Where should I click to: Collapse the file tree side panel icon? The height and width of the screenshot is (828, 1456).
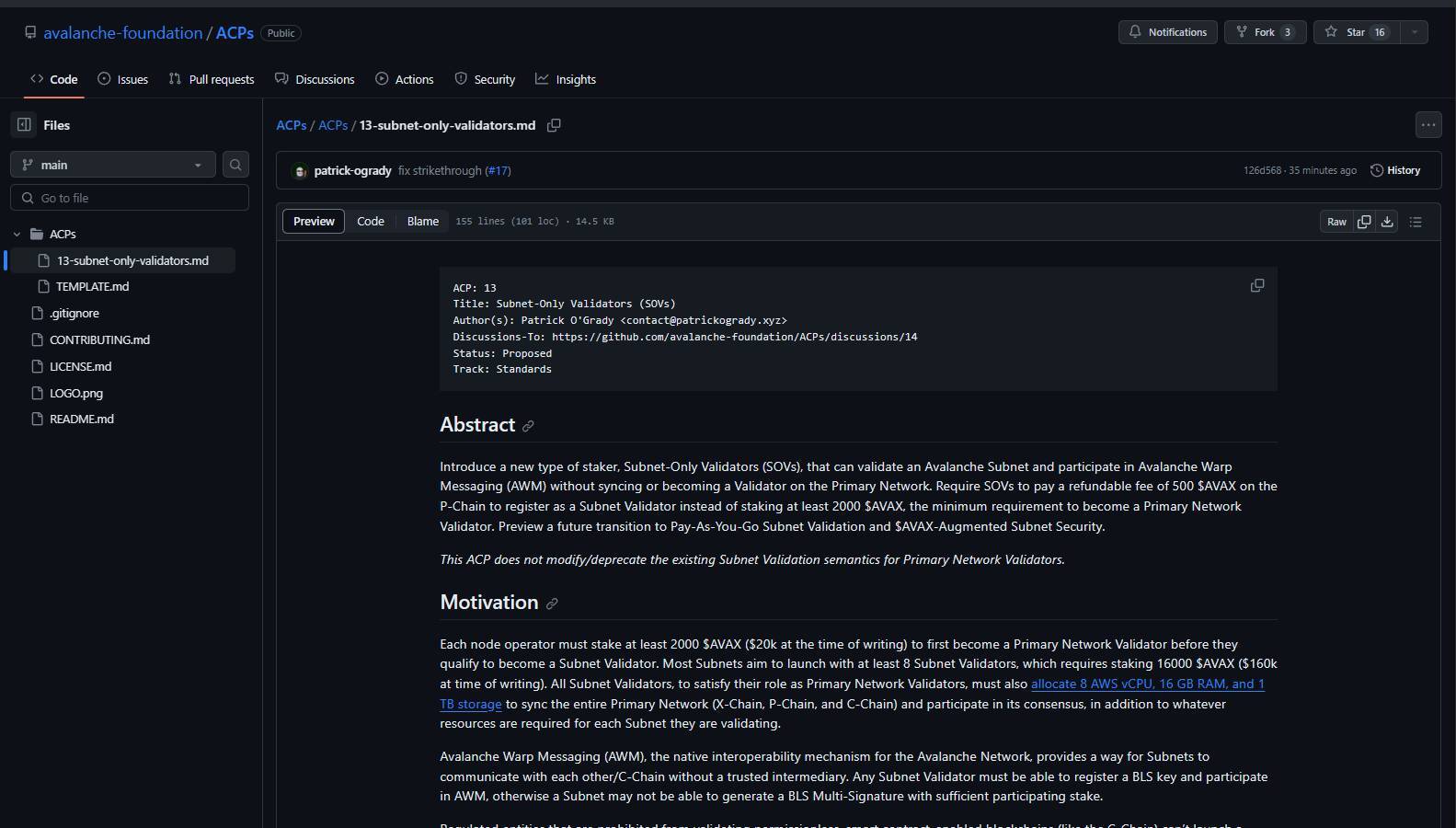coord(25,125)
